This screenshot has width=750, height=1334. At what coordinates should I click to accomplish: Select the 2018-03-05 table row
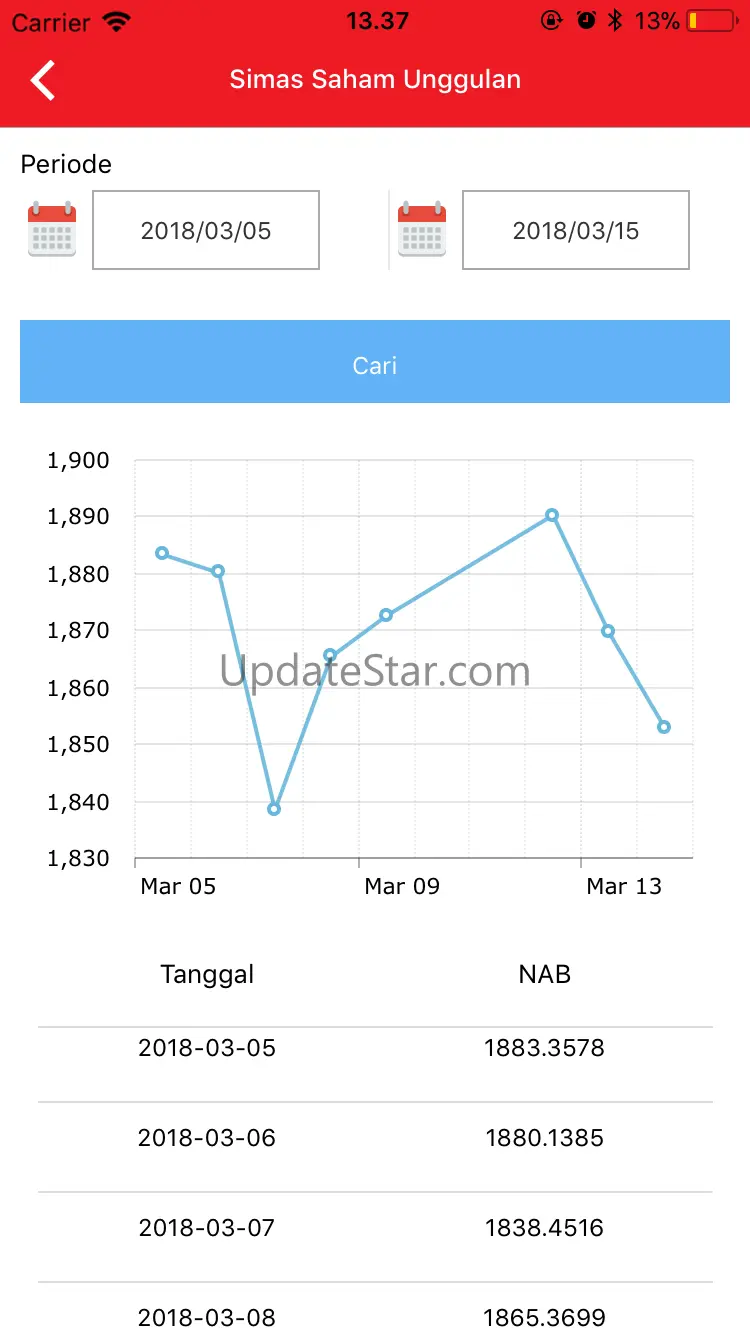[375, 1049]
